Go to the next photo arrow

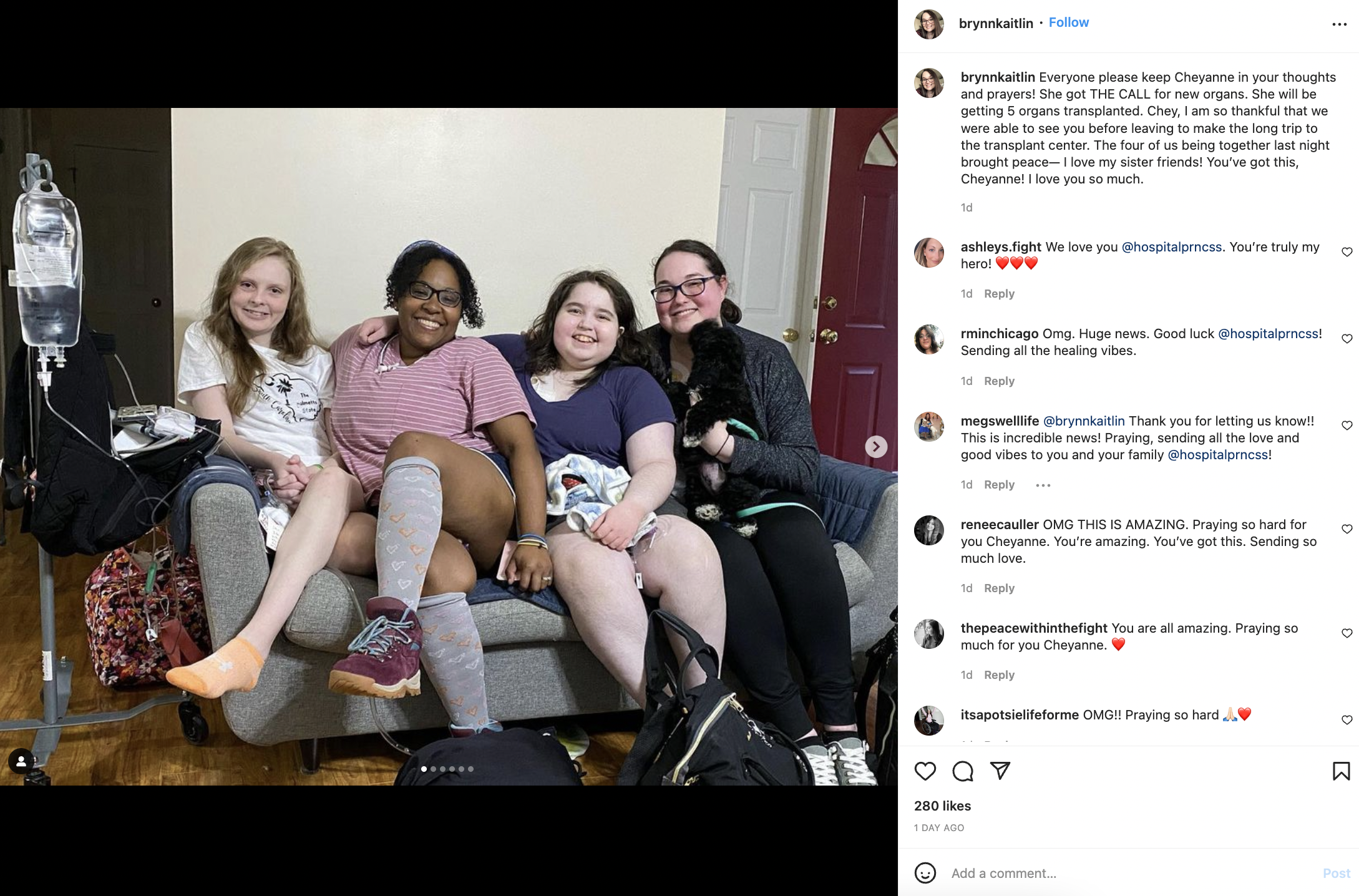pos(876,447)
